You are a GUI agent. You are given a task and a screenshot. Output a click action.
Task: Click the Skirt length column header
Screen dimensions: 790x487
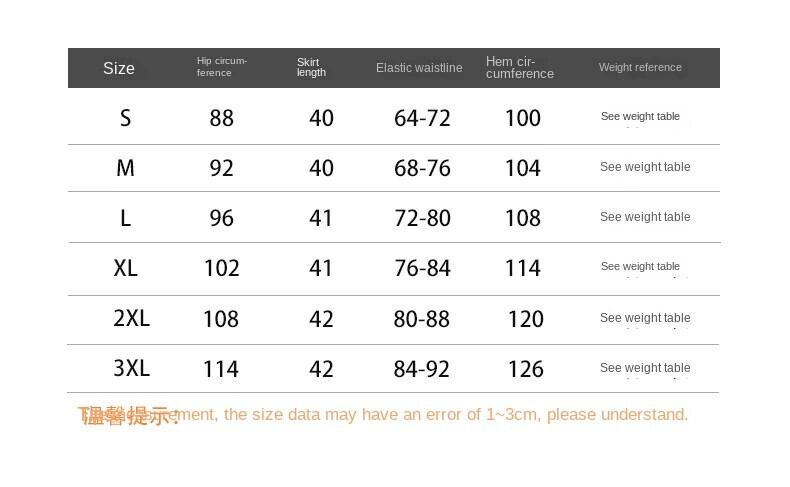pyautogui.click(x=311, y=67)
